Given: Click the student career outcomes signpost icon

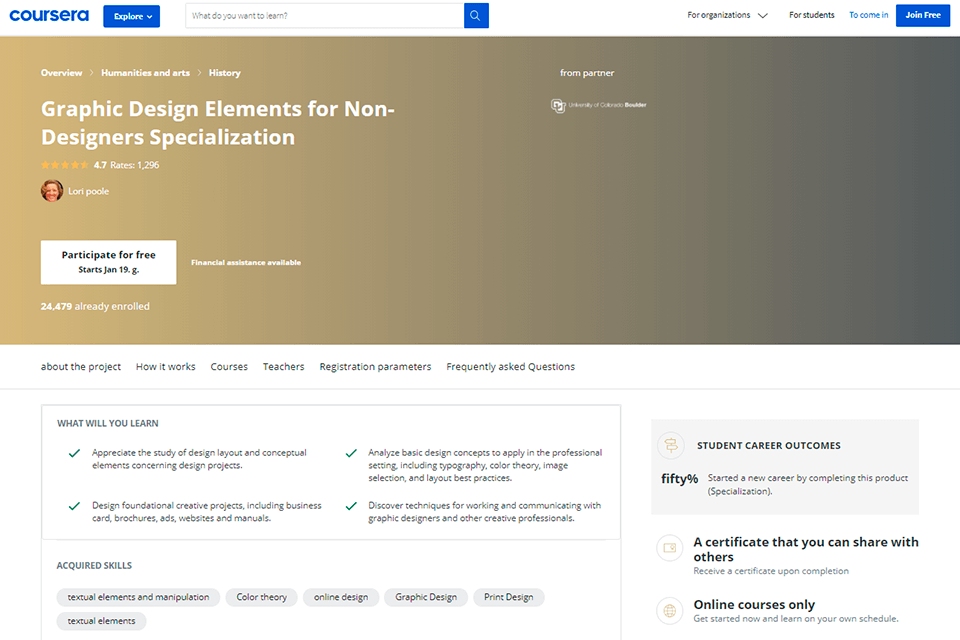Looking at the screenshot, I should point(670,445).
